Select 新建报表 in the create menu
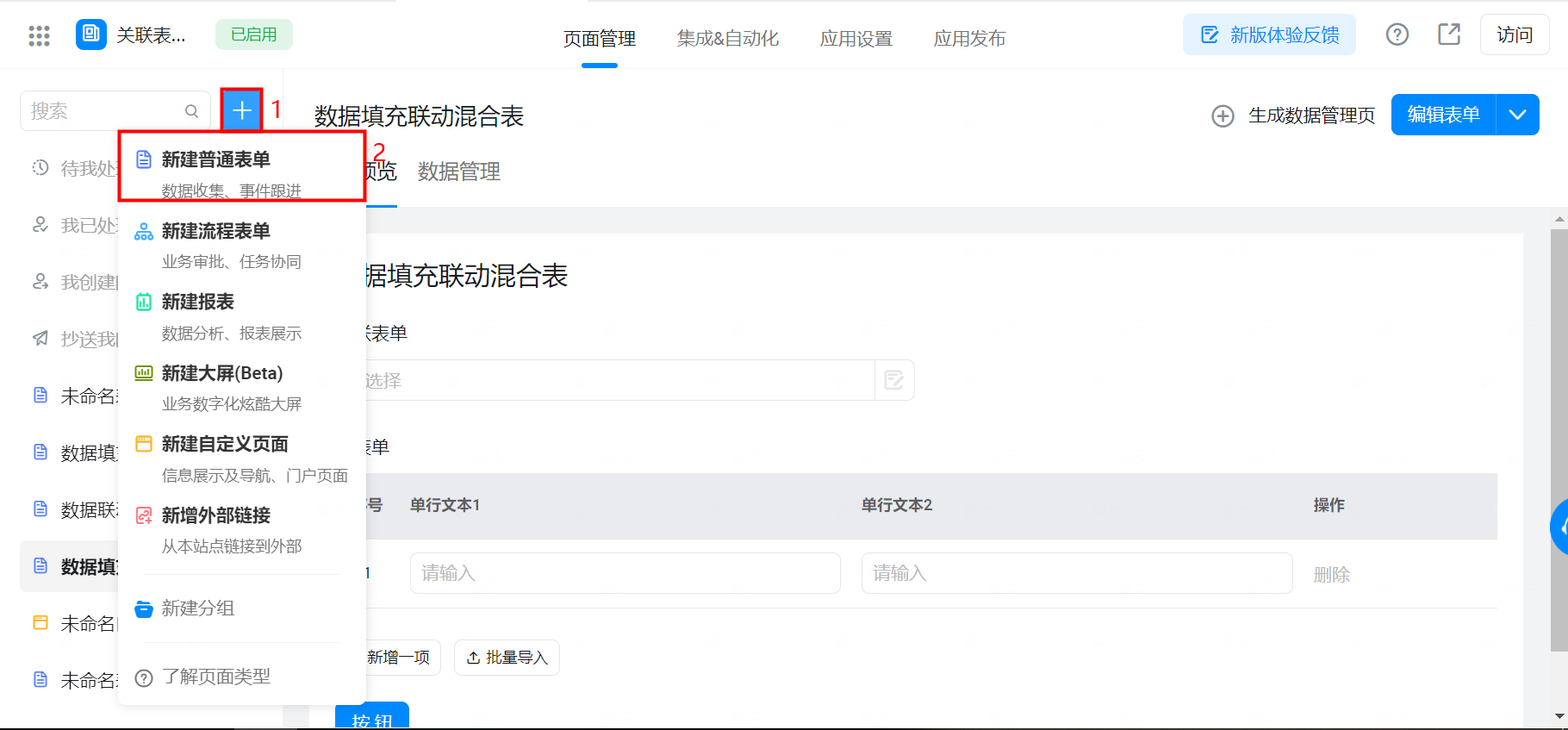 pos(198,302)
